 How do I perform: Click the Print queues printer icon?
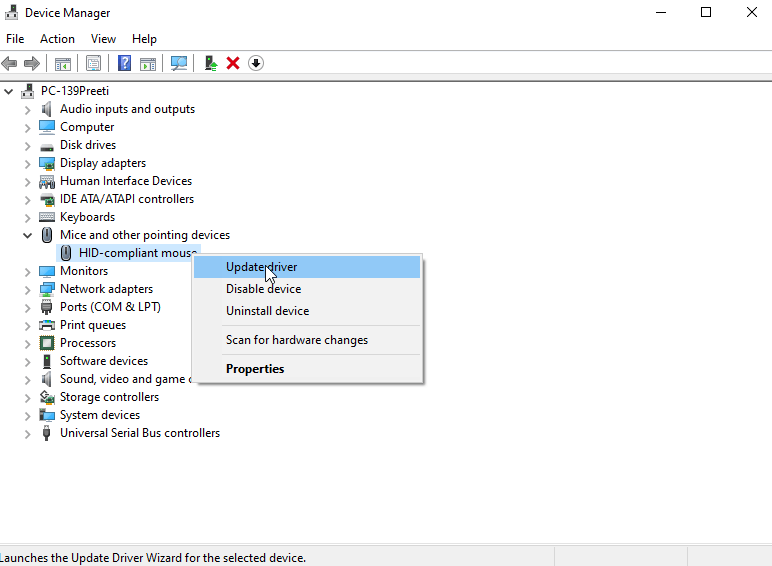(47, 325)
